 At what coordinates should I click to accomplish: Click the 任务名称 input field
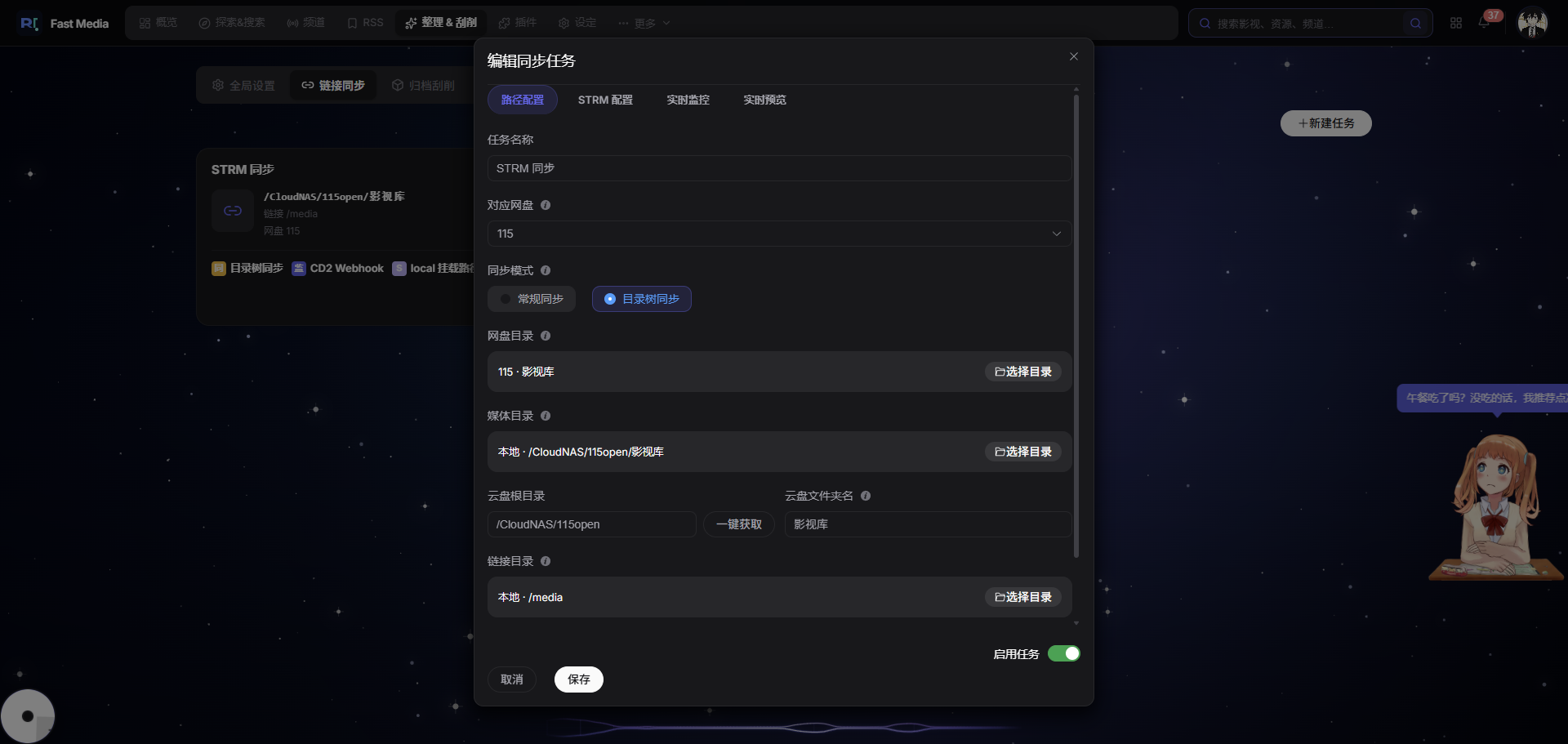tap(779, 168)
